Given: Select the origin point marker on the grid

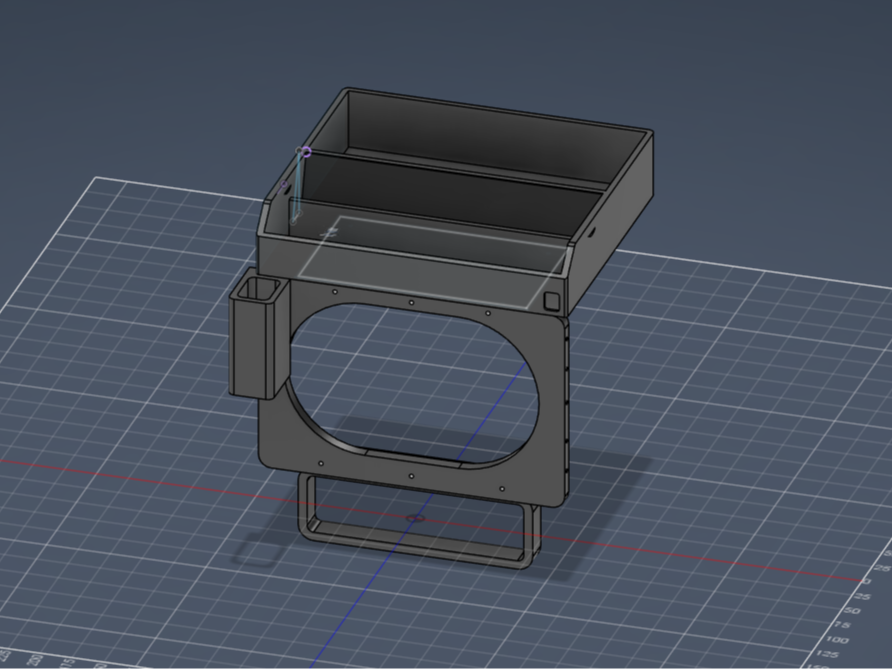Looking at the screenshot, I should point(415,518).
